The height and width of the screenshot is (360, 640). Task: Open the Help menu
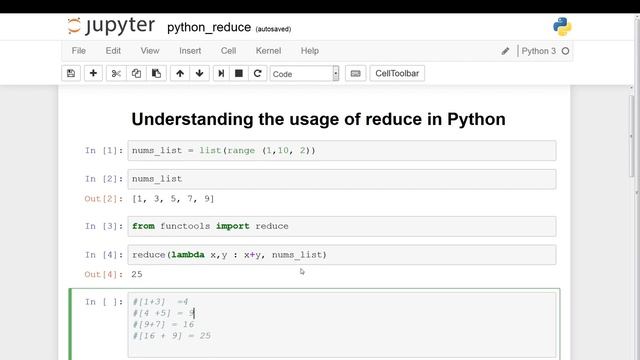[310, 51]
